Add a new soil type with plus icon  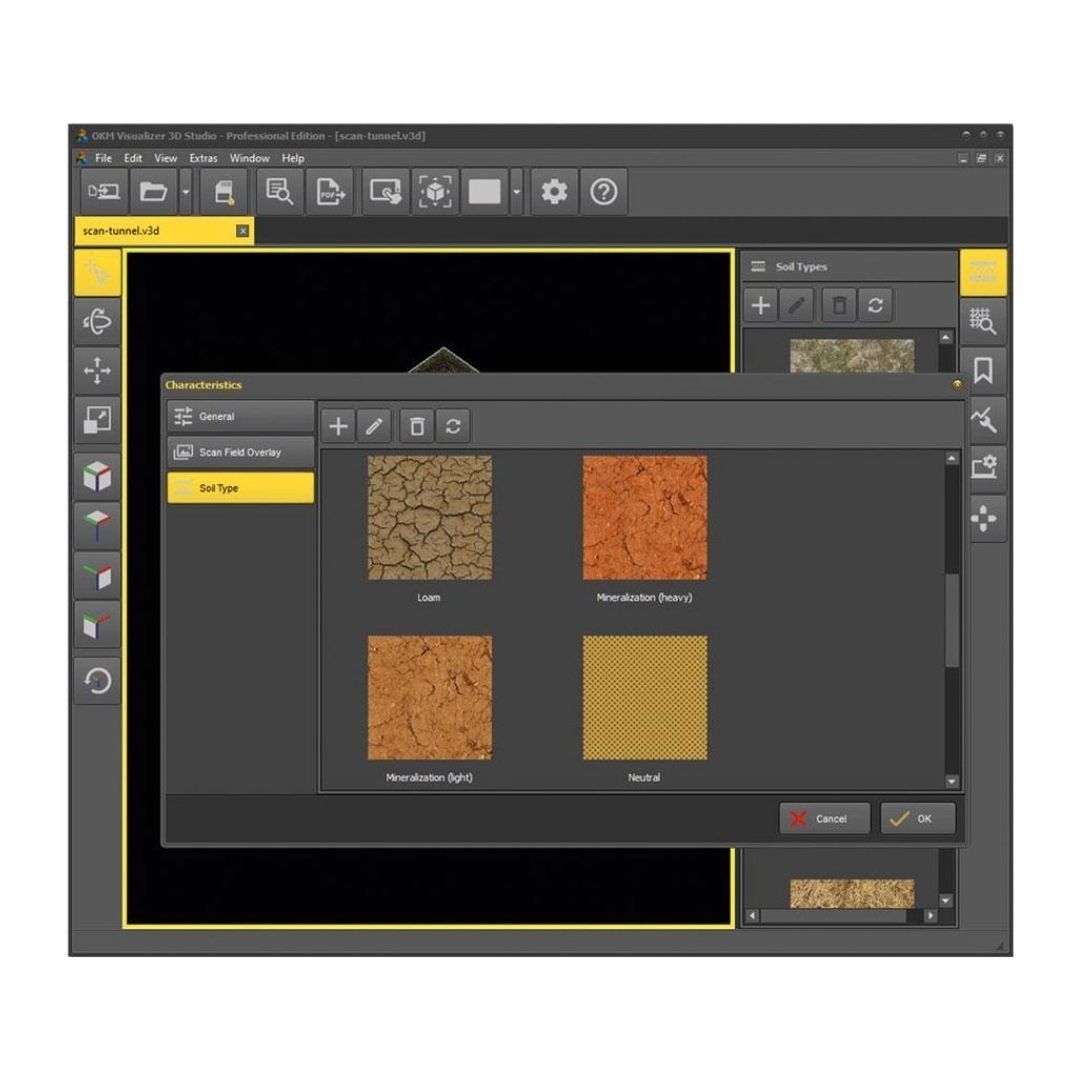(338, 426)
